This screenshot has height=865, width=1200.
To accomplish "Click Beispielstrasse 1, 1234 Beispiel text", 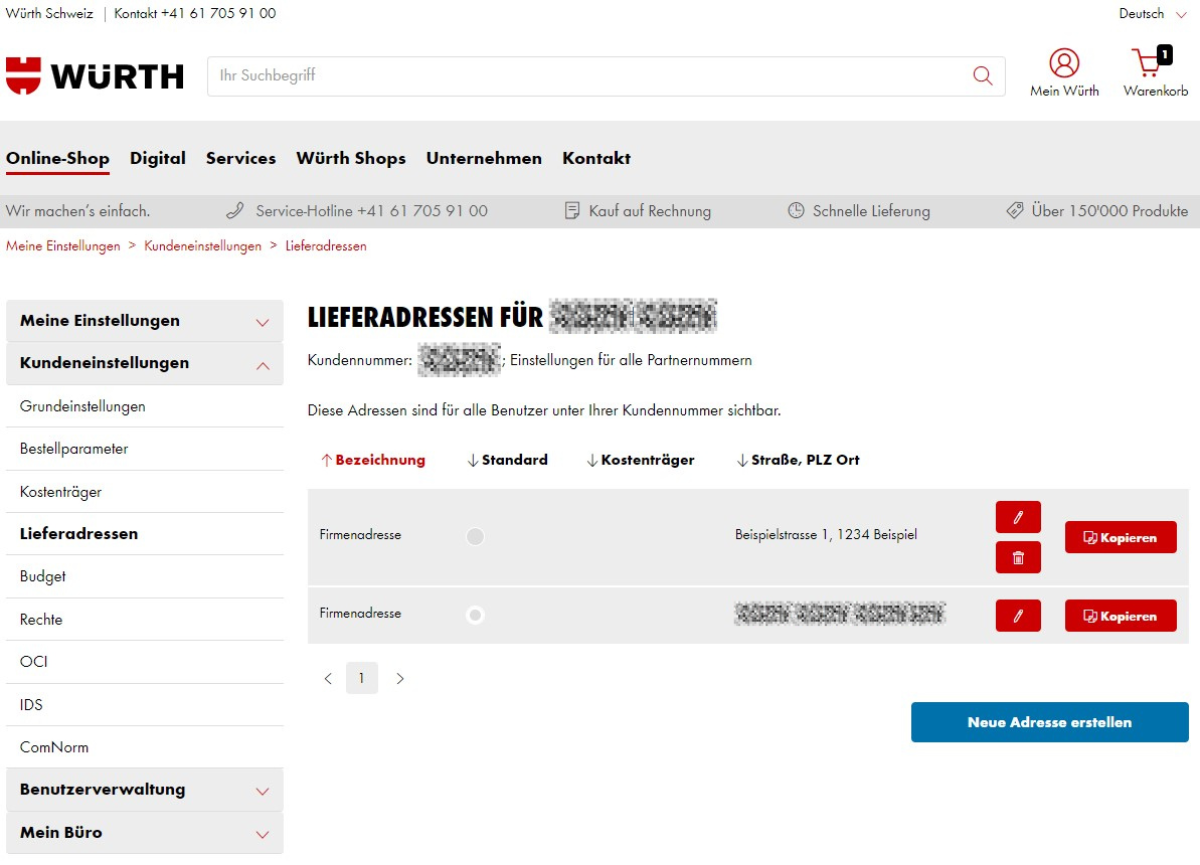I will pos(826,535).
